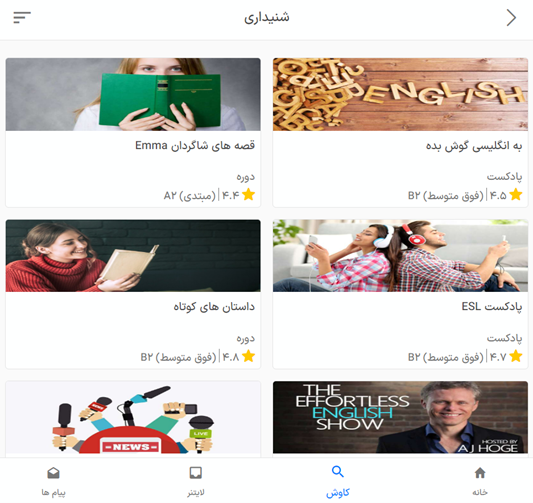Open course titled قصه های شاگردان Emma

[x=195, y=145]
